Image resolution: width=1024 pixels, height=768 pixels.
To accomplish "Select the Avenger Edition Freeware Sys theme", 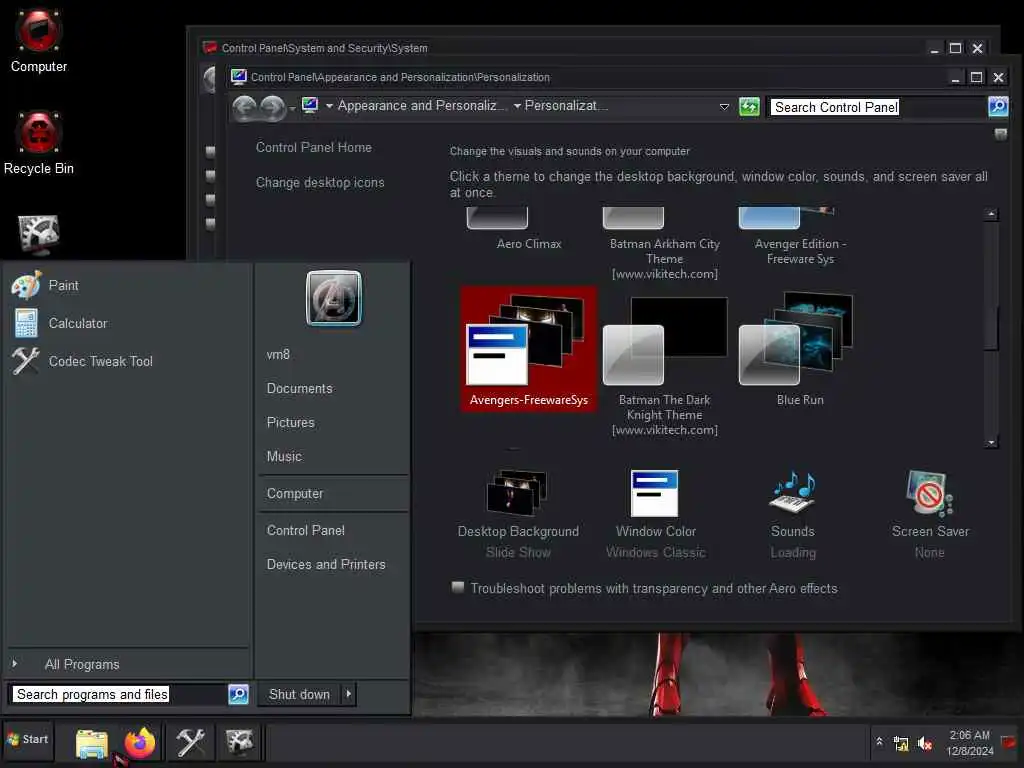I will (799, 236).
